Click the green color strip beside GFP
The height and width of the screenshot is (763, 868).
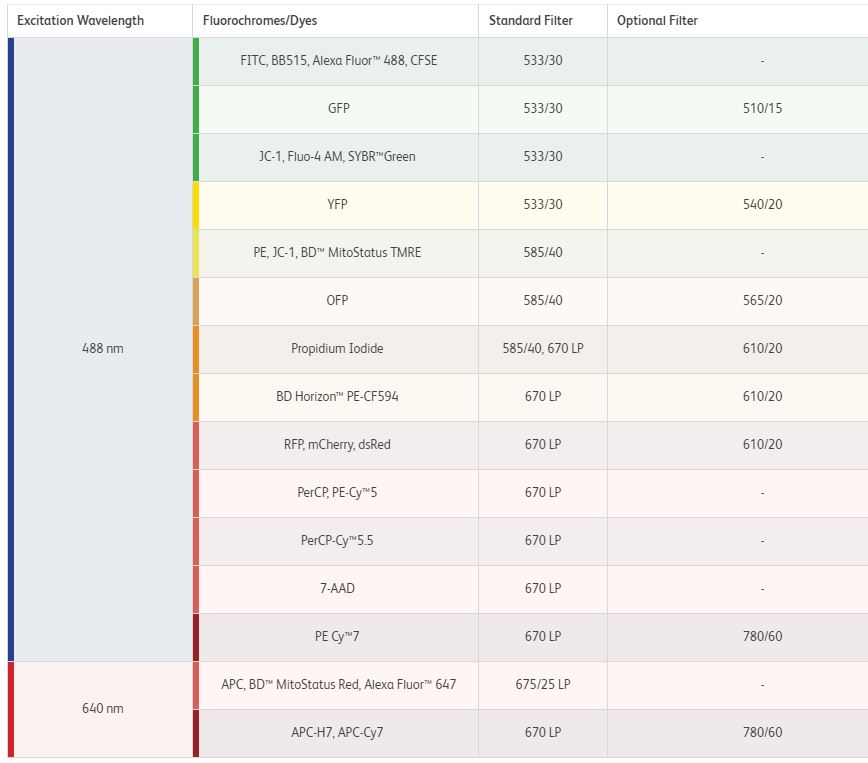click(196, 109)
